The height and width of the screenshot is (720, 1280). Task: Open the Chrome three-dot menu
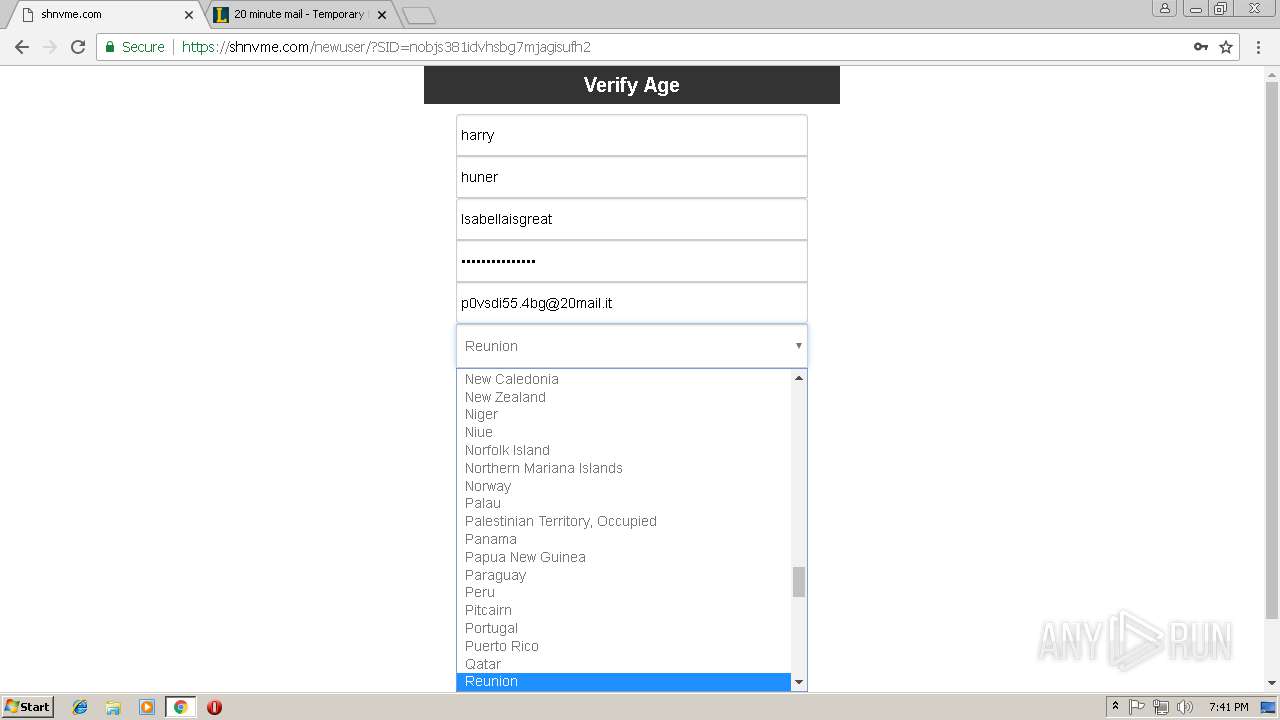(x=1258, y=47)
